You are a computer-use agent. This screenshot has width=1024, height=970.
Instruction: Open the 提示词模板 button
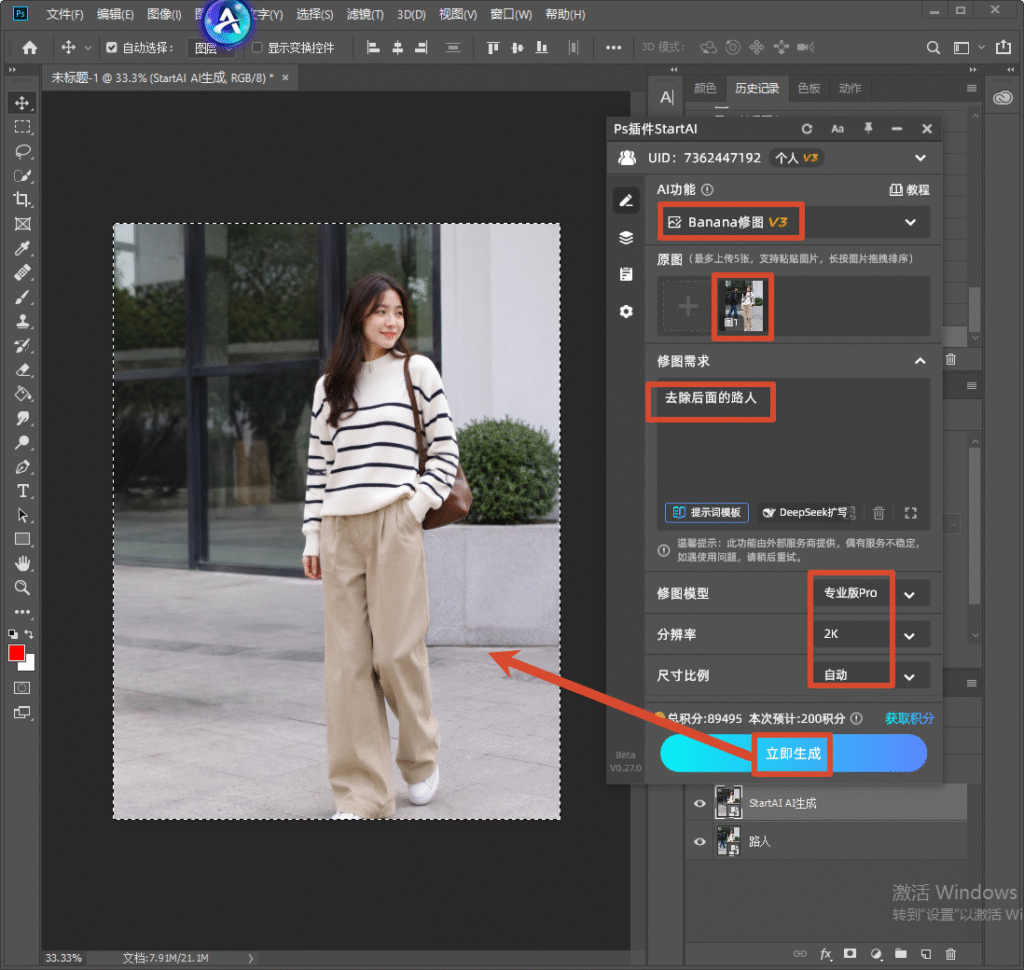[x=707, y=513]
